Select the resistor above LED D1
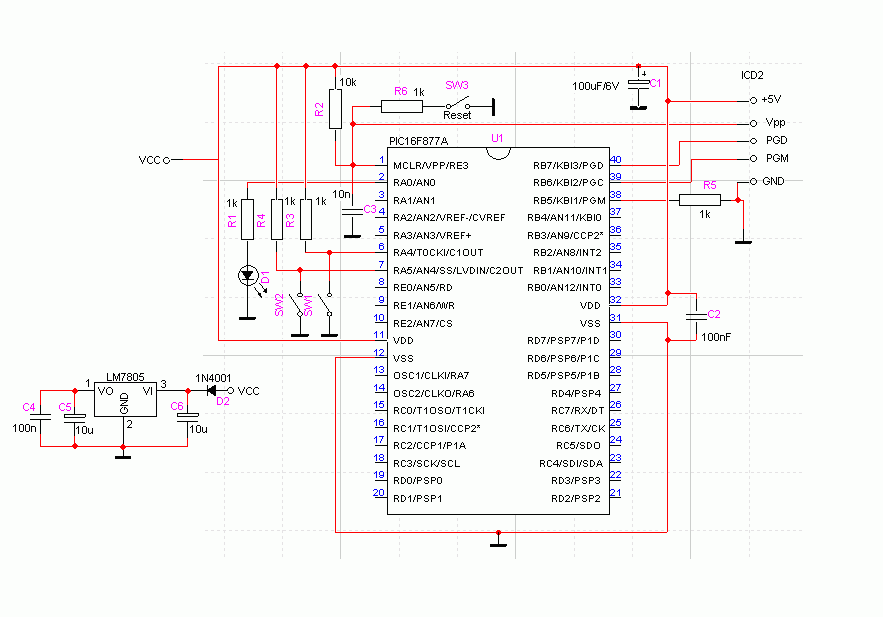 (247, 219)
